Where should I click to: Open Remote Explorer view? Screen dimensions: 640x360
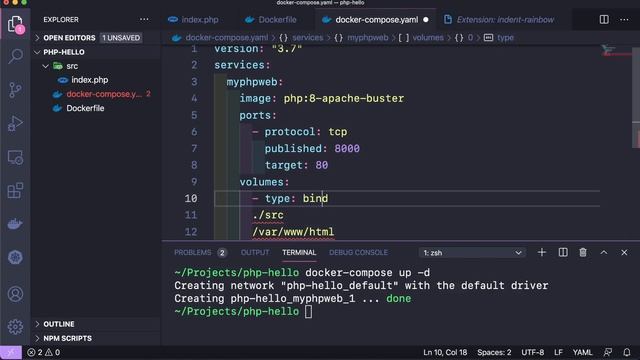[x=15, y=157]
